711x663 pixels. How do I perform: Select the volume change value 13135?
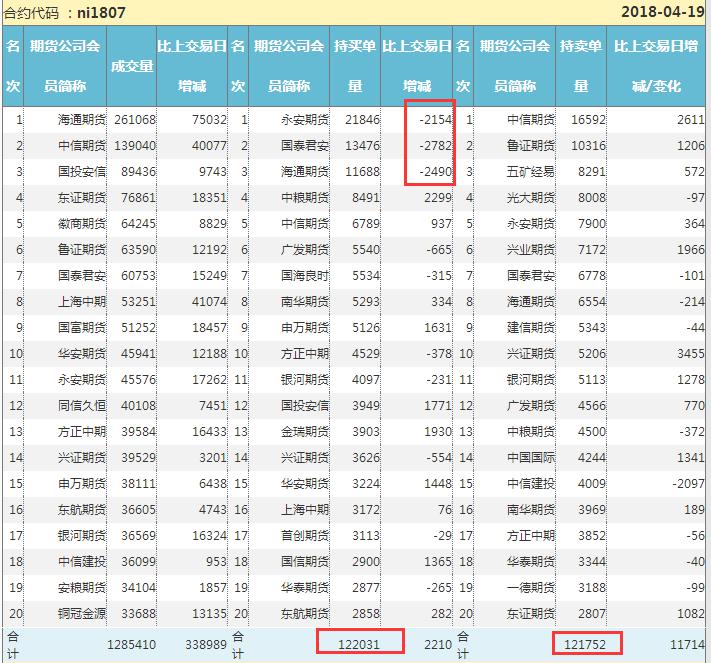tap(209, 614)
